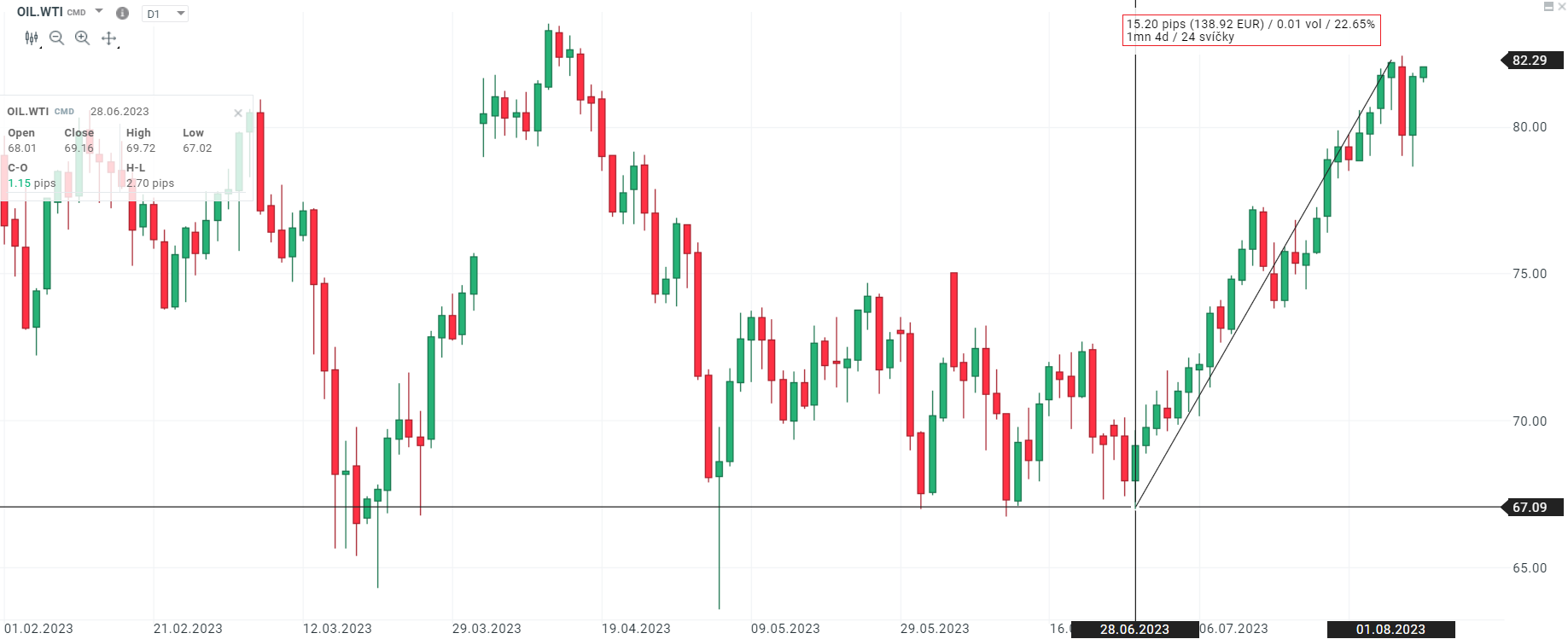Screen dimensions: 1568x639
Task: Click the 80.00 level on the price axis
Action: coord(1529,127)
